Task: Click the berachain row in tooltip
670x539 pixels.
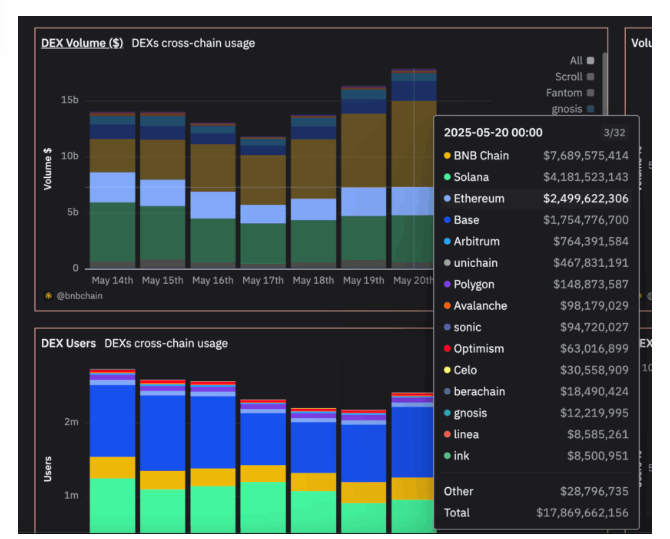Action: point(536,392)
